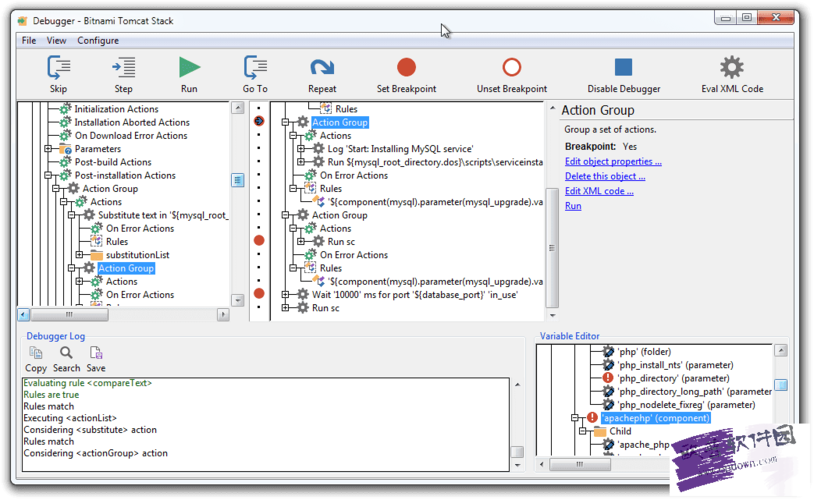Viewport: 814px width, 500px height.
Task: Click log line 'Rules are true'
Action: 51,395
